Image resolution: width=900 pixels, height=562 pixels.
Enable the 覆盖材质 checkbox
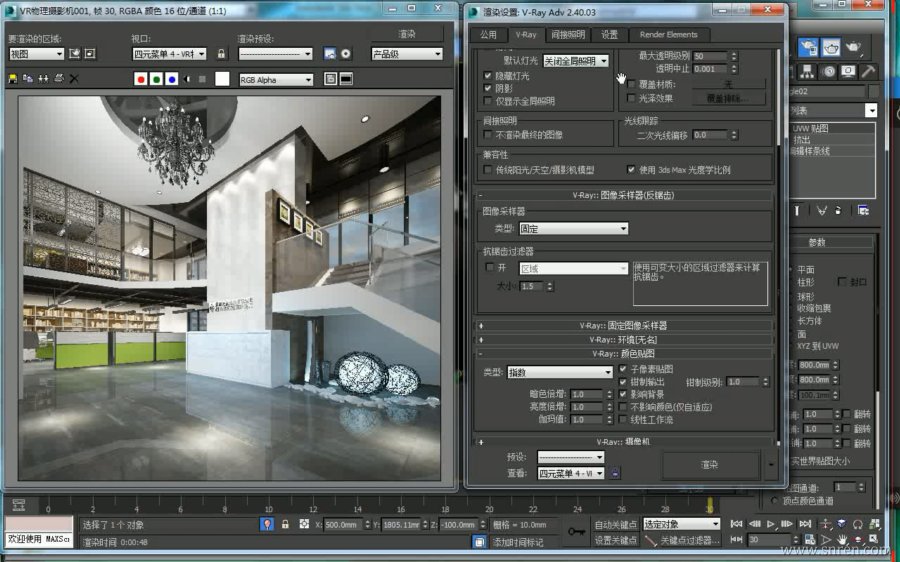[x=631, y=84]
